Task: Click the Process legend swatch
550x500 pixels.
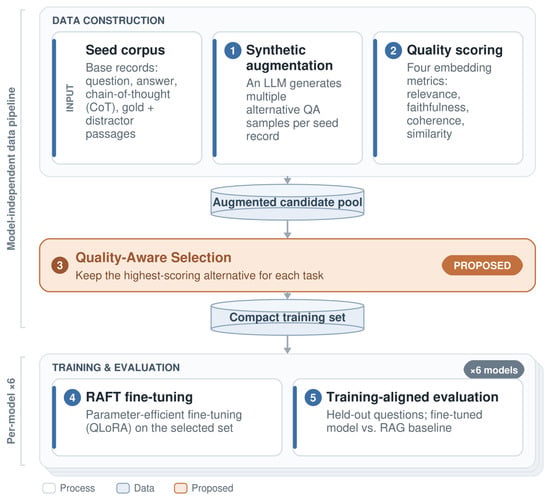Action: [x=49, y=488]
